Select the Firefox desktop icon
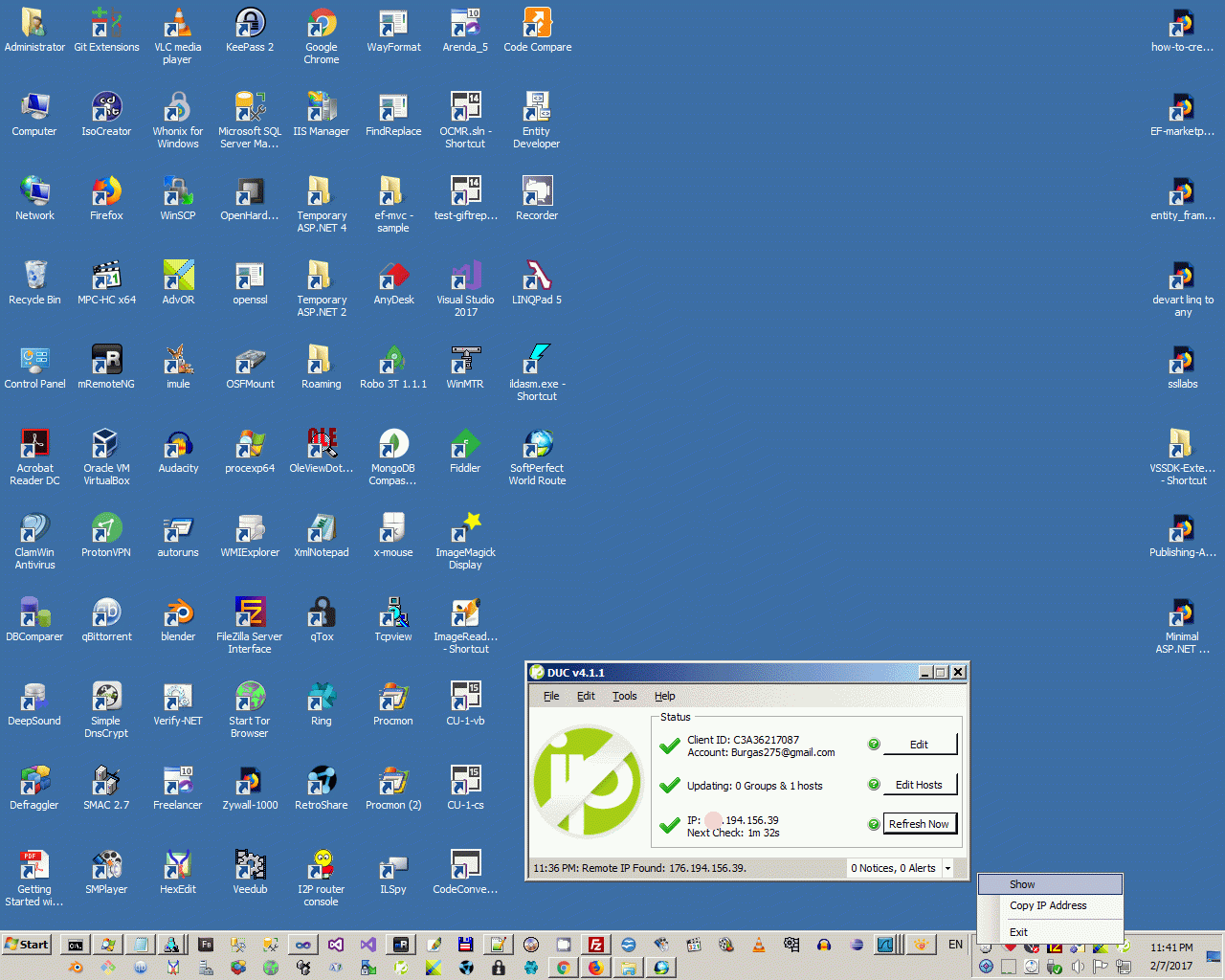 point(106,199)
